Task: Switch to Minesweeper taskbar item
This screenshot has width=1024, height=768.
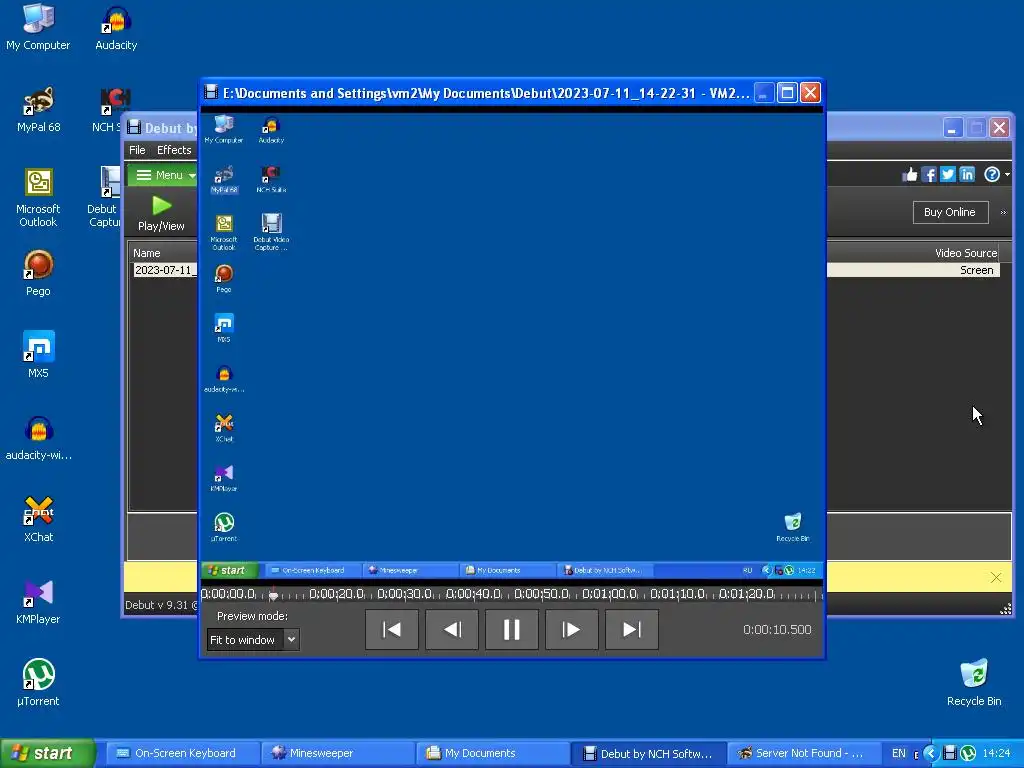Action: click(338, 754)
